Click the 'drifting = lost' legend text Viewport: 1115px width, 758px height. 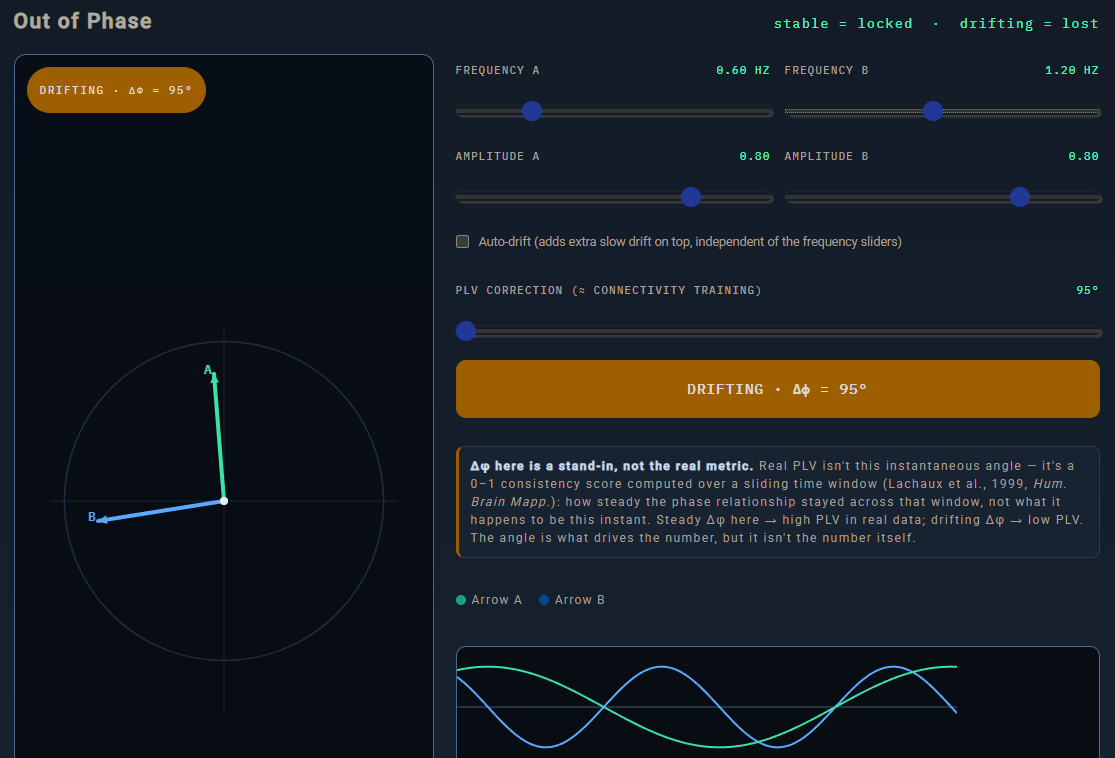point(1029,23)
